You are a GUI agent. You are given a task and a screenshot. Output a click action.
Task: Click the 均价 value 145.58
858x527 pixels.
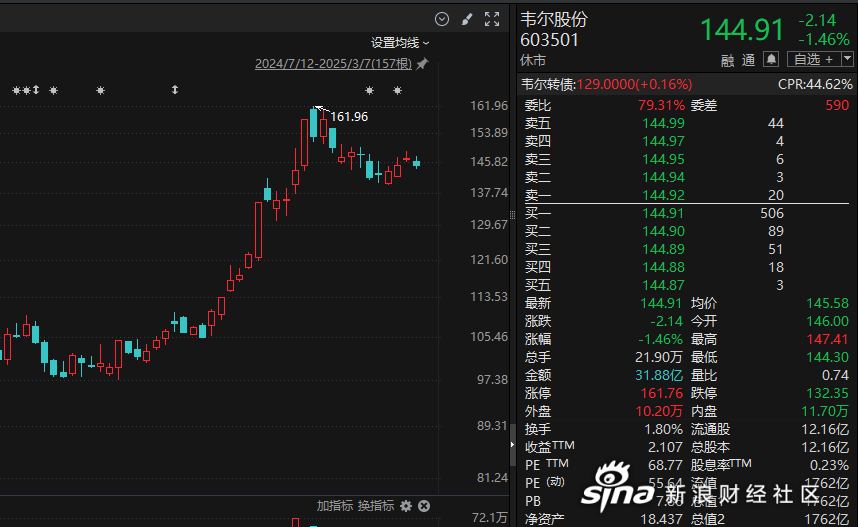pos(827,303)
